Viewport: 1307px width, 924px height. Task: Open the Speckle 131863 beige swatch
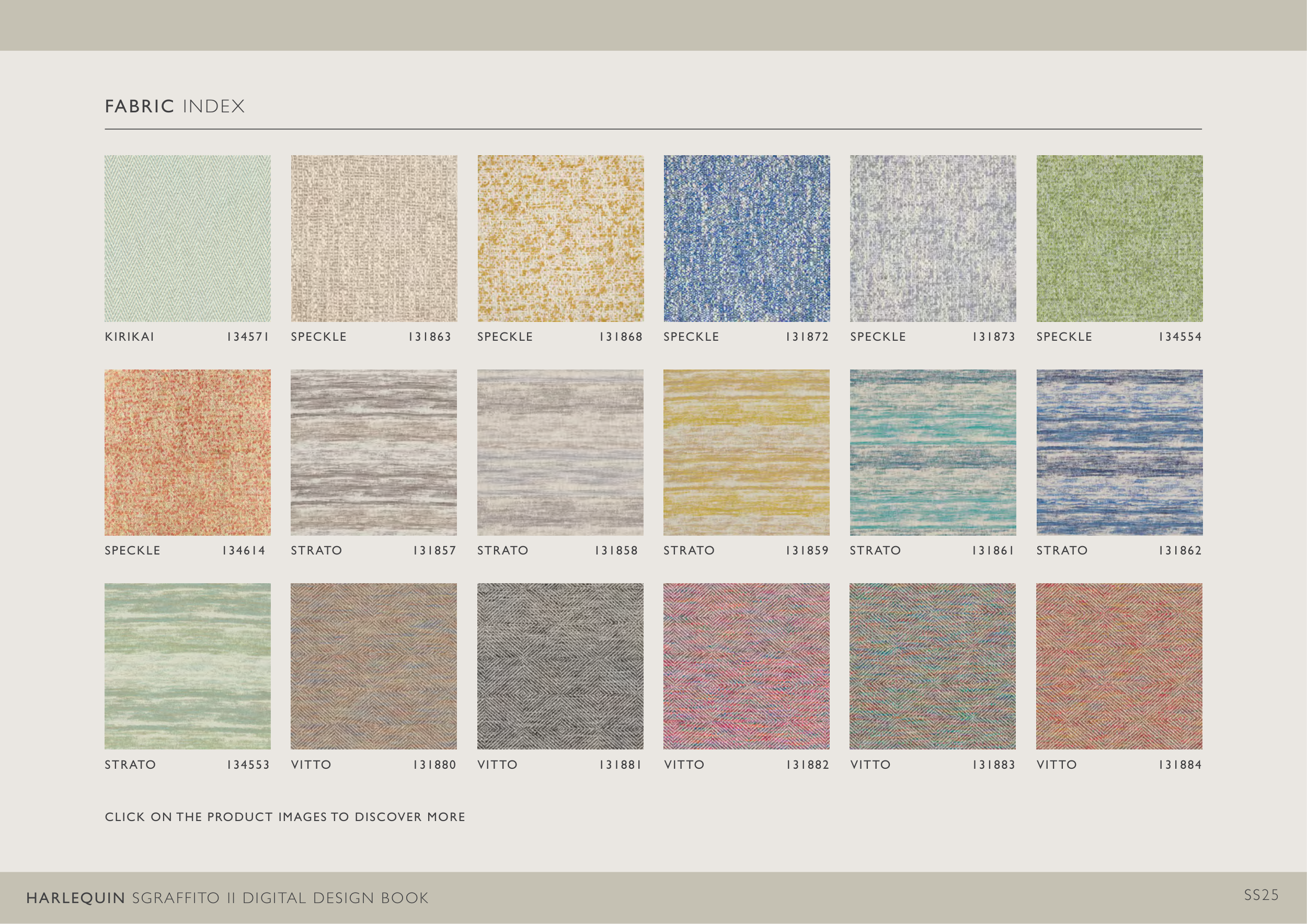tap(373, 238)
